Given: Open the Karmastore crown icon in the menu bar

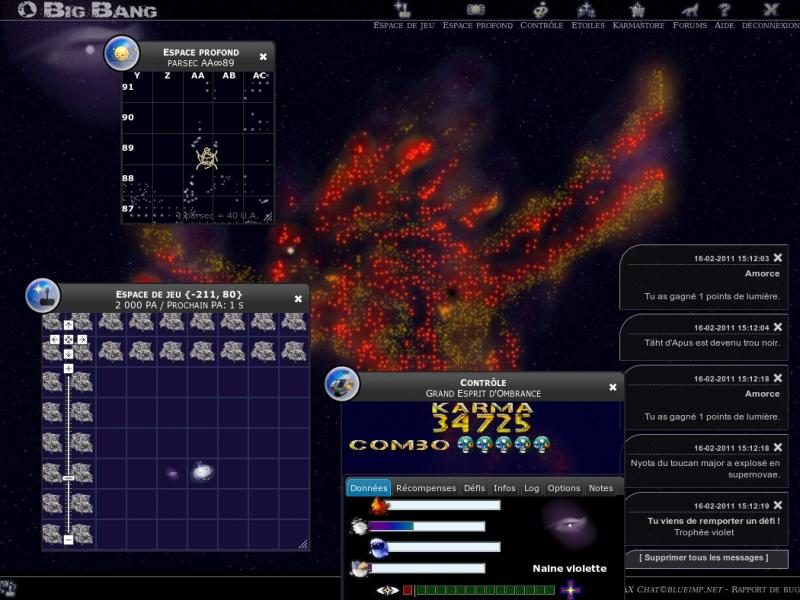Looking at the screenshot, I should click(x=638, y=8).
